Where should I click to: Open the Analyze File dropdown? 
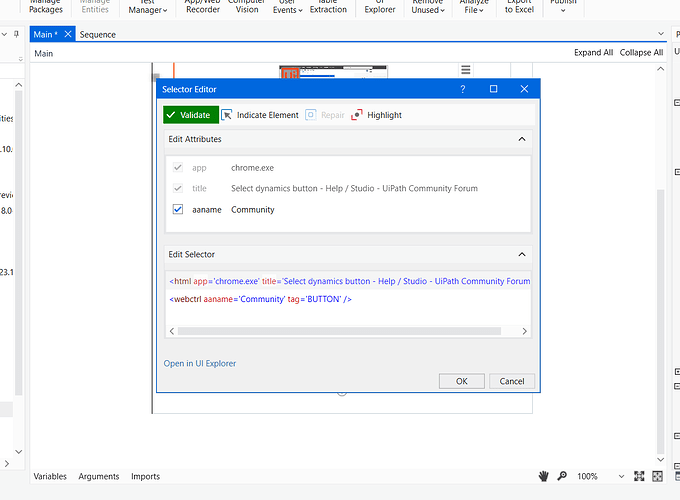tap(474, 6)
